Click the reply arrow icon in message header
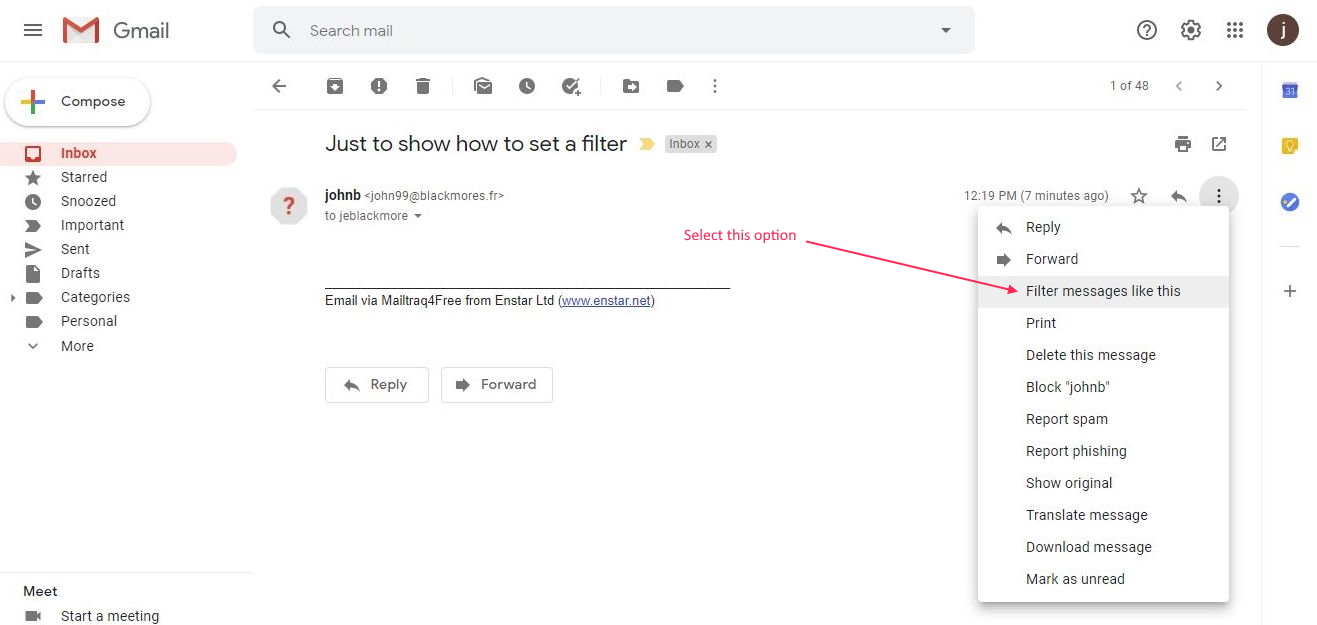This screenshot has height=625, width=1317. 1179,196
